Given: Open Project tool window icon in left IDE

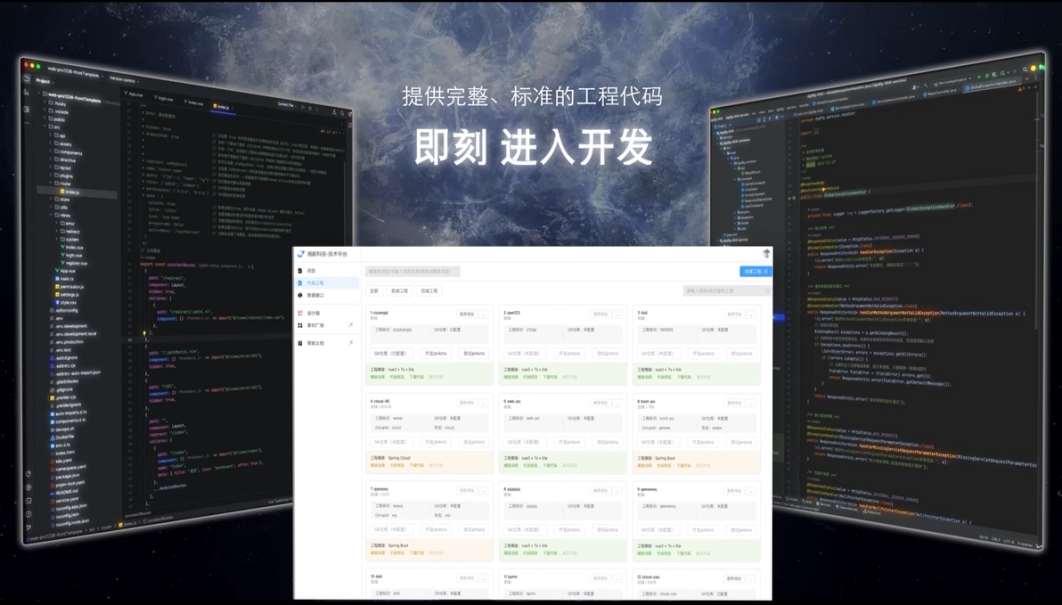Looking at the screenshot, I should (x=27, y=79).
